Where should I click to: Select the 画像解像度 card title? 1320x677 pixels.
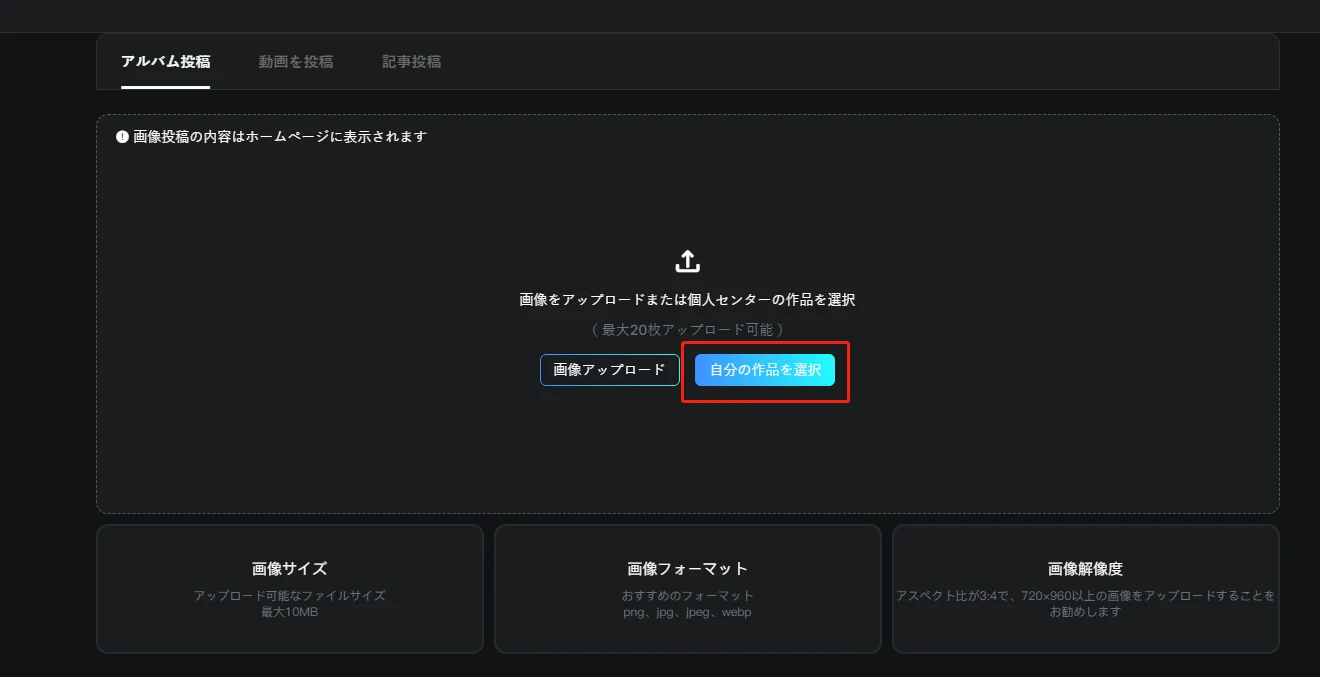[1085, 569]
